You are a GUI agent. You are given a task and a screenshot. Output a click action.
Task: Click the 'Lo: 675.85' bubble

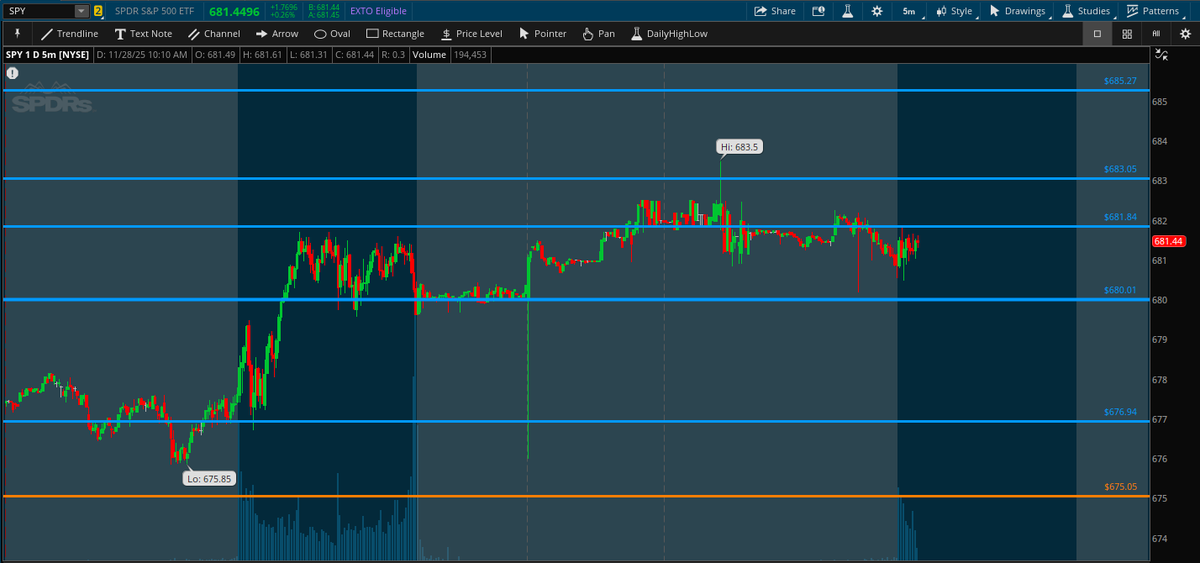tap(210, 478)
